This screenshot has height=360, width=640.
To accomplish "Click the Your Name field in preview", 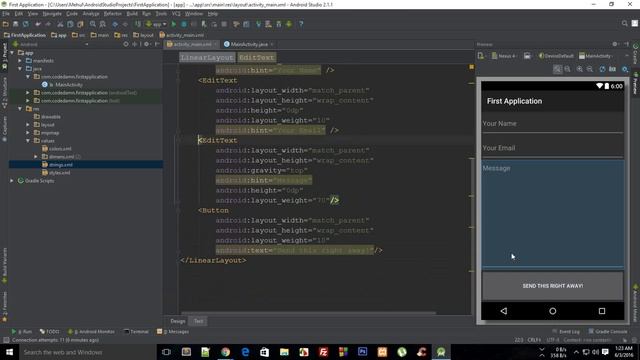I will point(553,124).
